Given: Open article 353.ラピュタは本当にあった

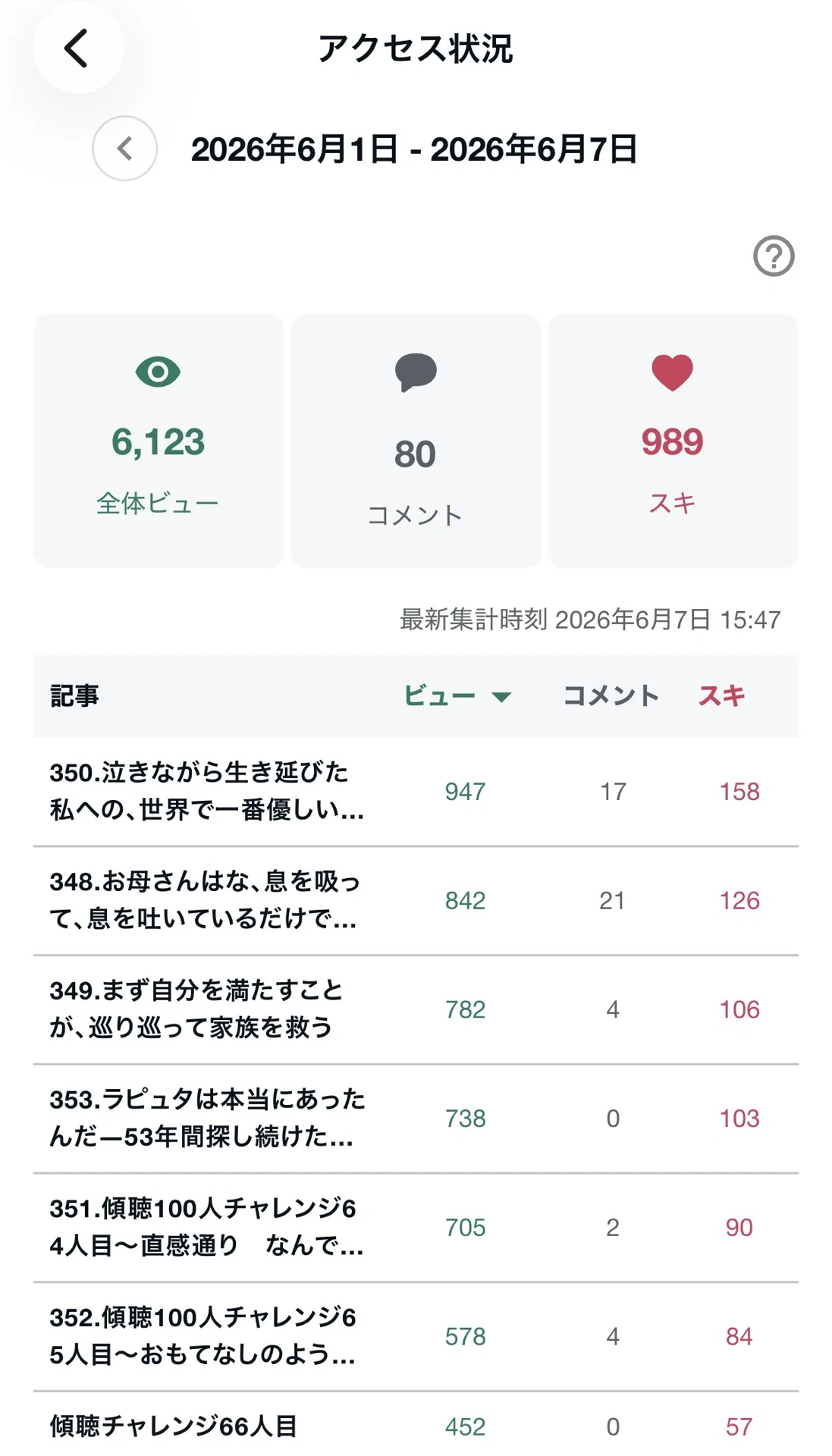Looking at the screenshot, I should tap(416, 1119).
